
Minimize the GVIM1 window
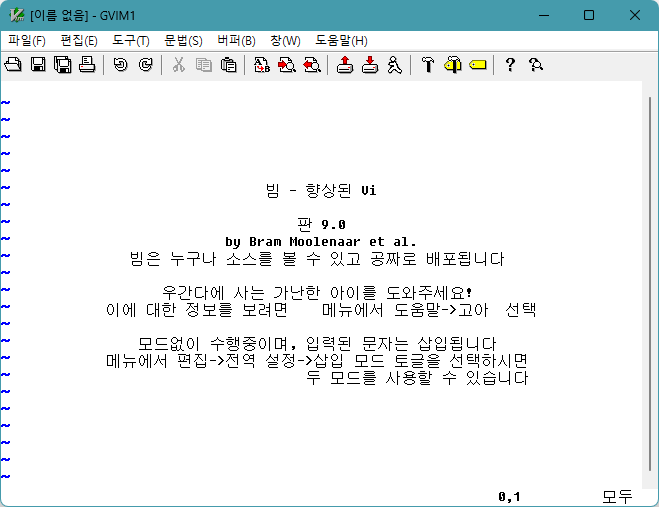pos(544,16)
